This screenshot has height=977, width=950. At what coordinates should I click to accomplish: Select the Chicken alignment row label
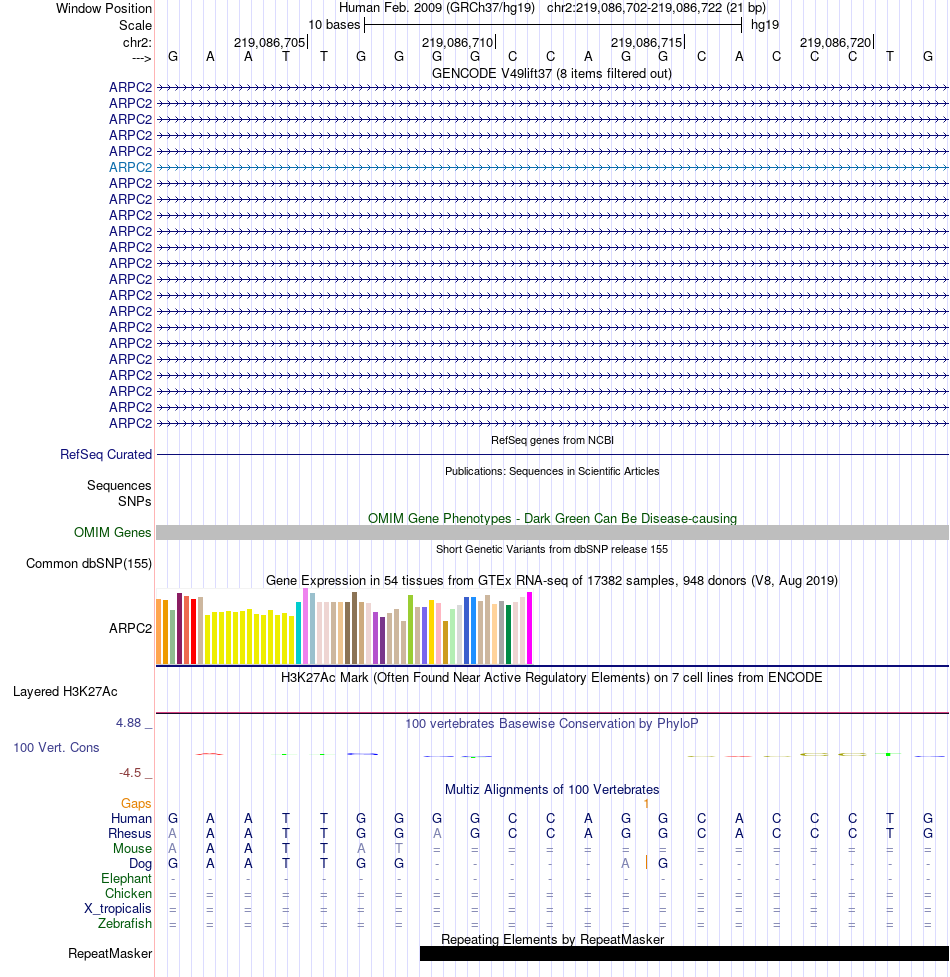pyautogui.click(x=128, y=894)
